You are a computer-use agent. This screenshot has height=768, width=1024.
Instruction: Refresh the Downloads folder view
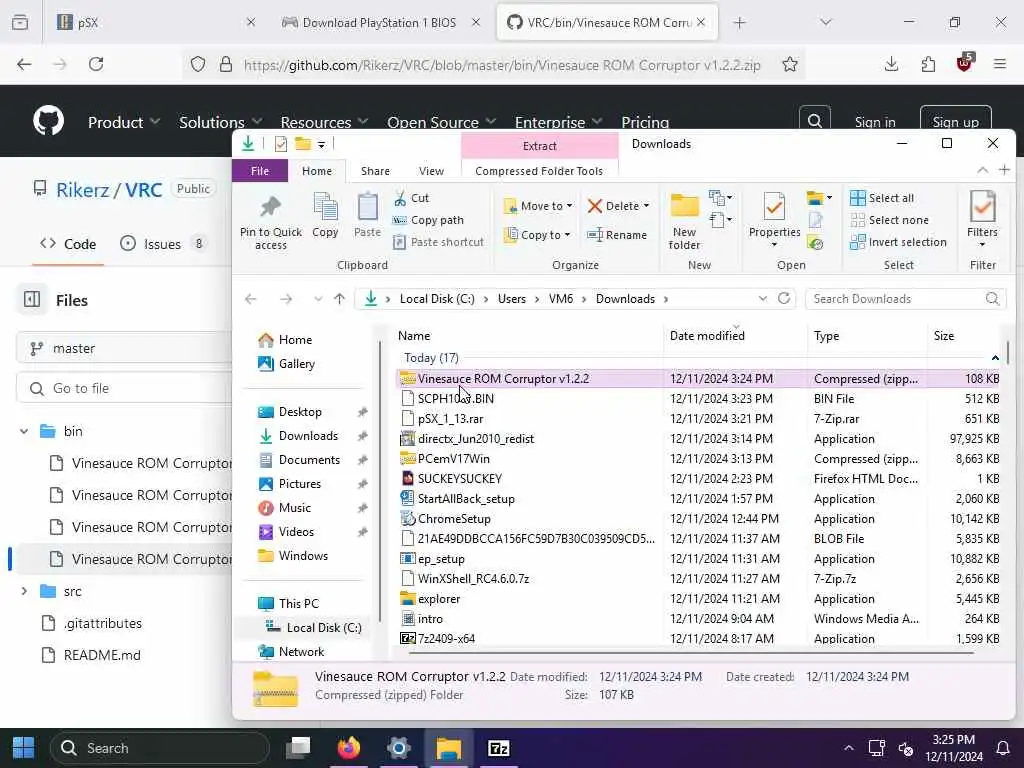pos(784,298)
